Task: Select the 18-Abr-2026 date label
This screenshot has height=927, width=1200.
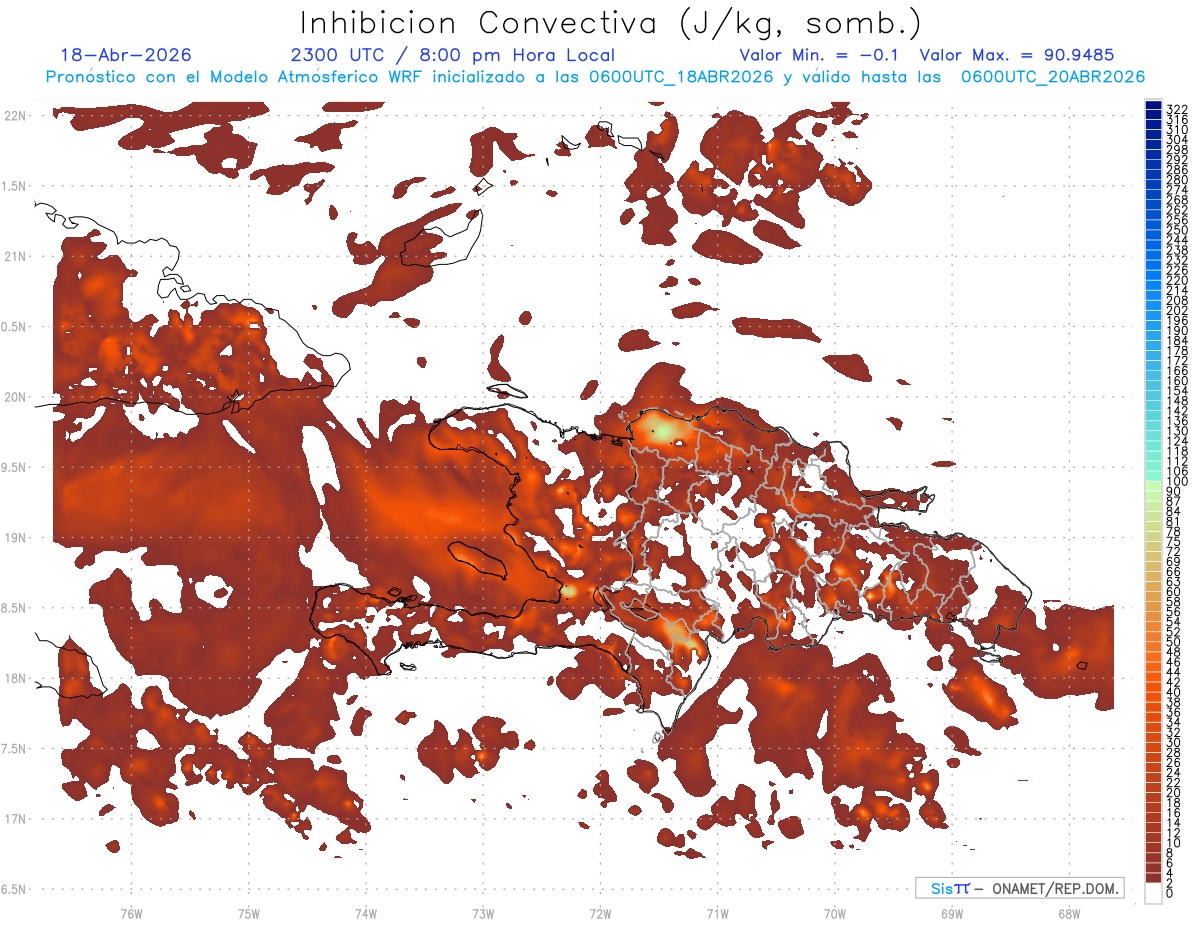Action: (x=126, y=55)
